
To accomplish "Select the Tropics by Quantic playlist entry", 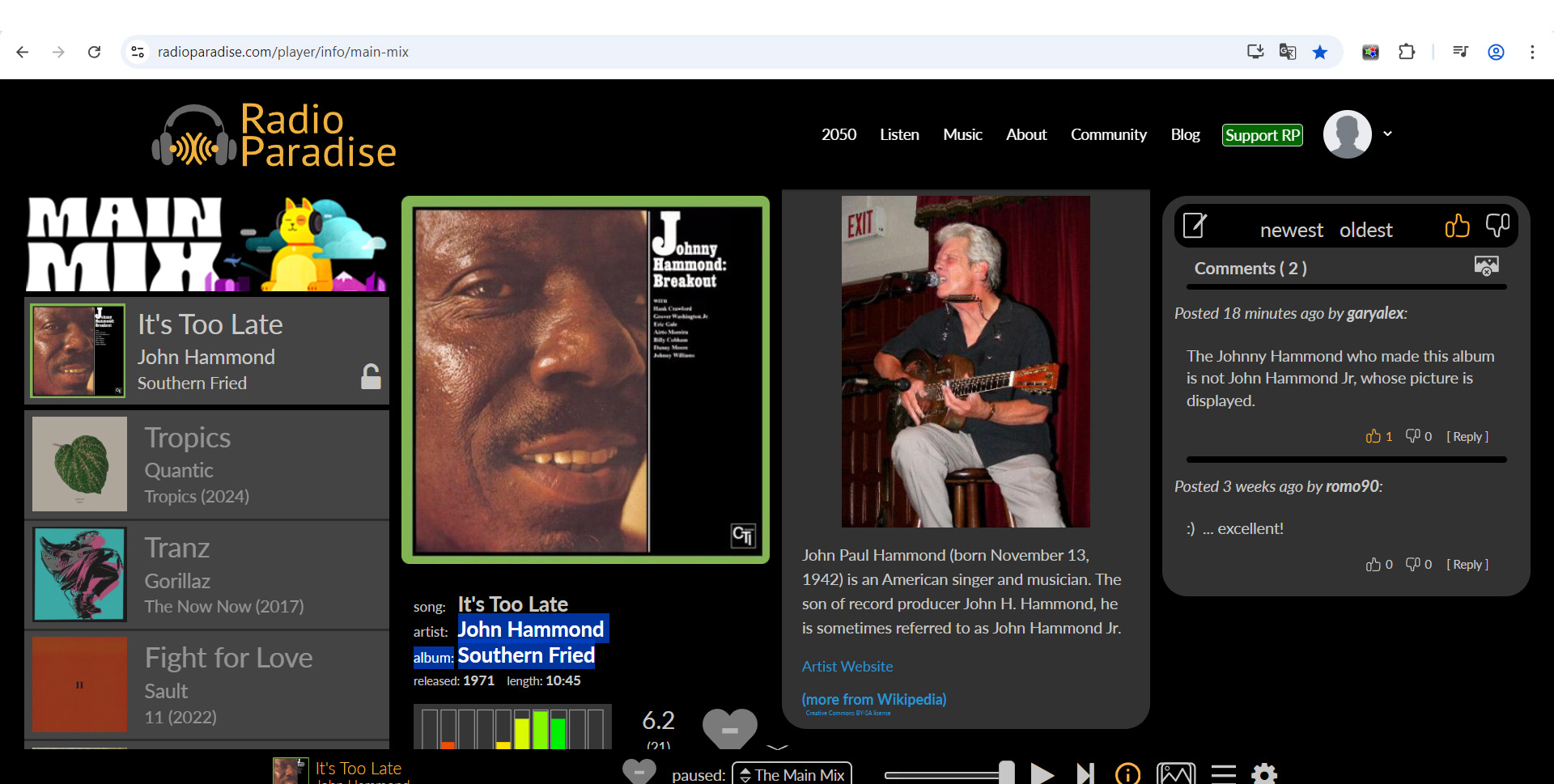I will tap(207, 464).
